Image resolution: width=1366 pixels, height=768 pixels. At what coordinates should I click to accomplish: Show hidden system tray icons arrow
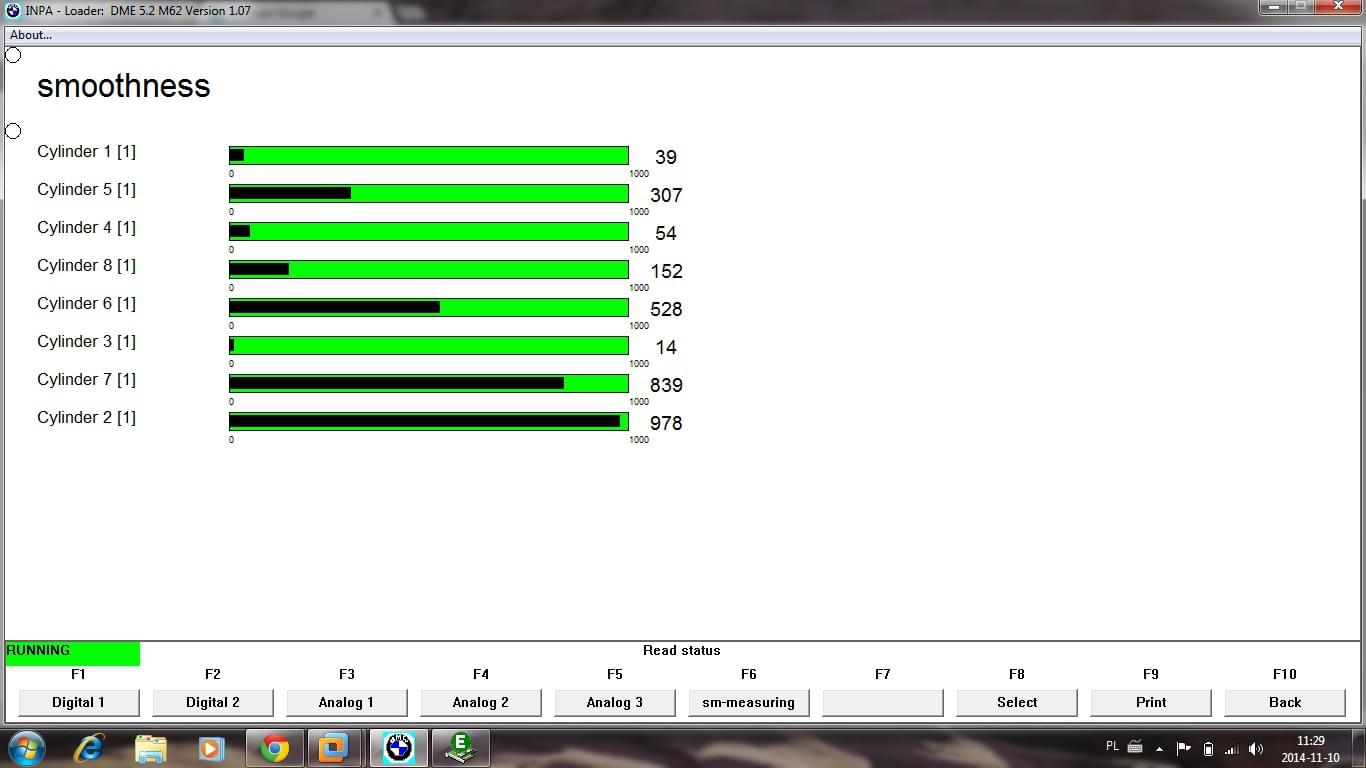point(1159,748)
